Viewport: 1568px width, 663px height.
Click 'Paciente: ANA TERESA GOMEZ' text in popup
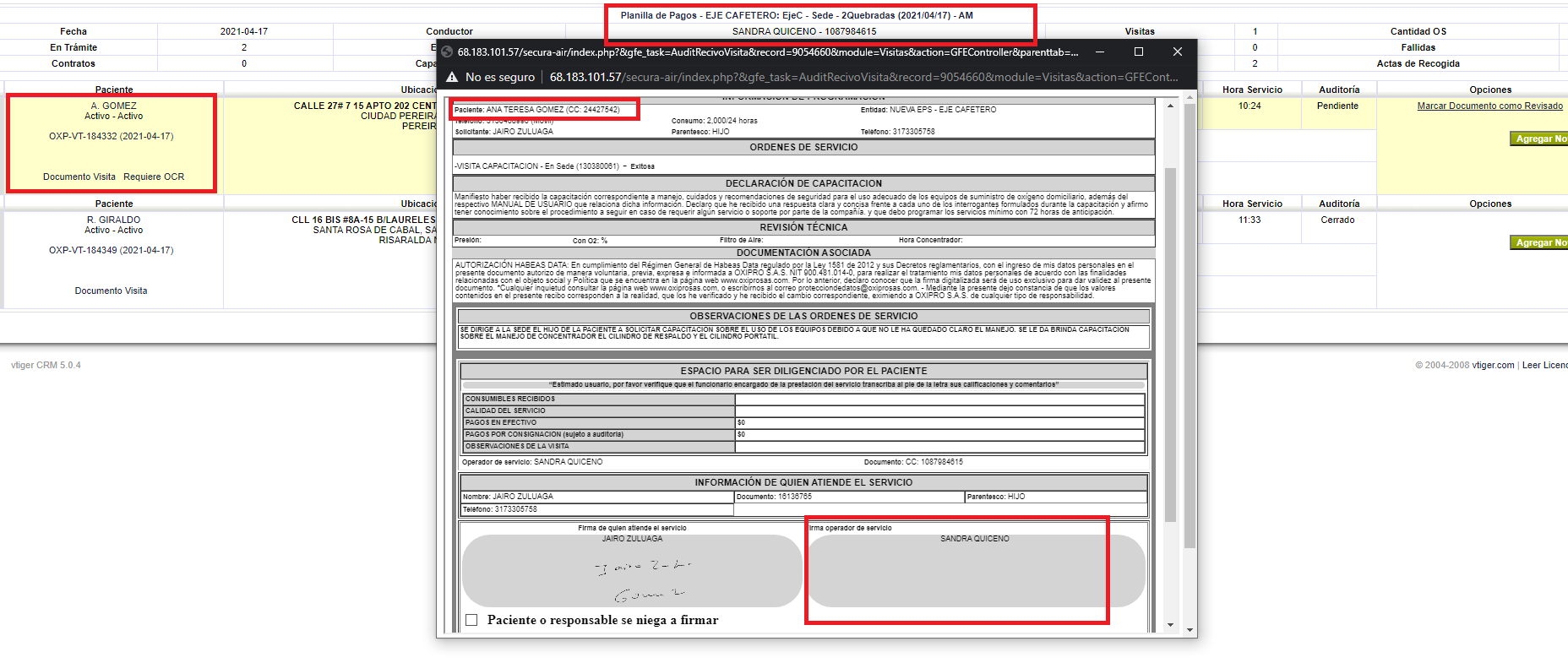(536, 110)
